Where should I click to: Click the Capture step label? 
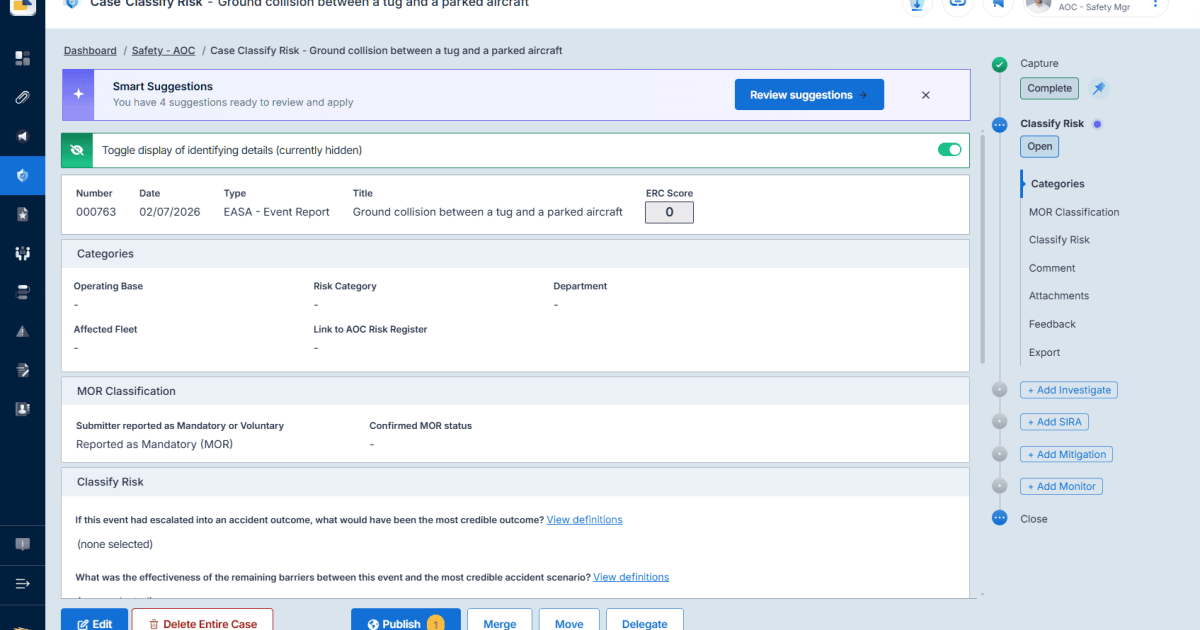[1039, 63]
